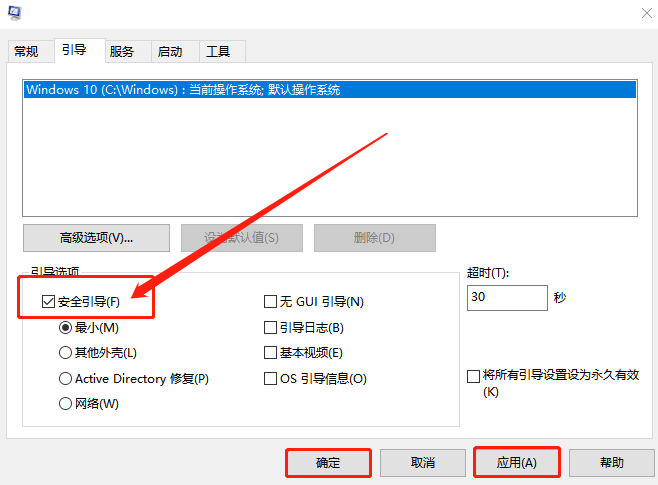Click the 超时(T) timeout input field
The width and height of the screenshot is (658, 485).
pyautogui.click(x=507, y=298)
